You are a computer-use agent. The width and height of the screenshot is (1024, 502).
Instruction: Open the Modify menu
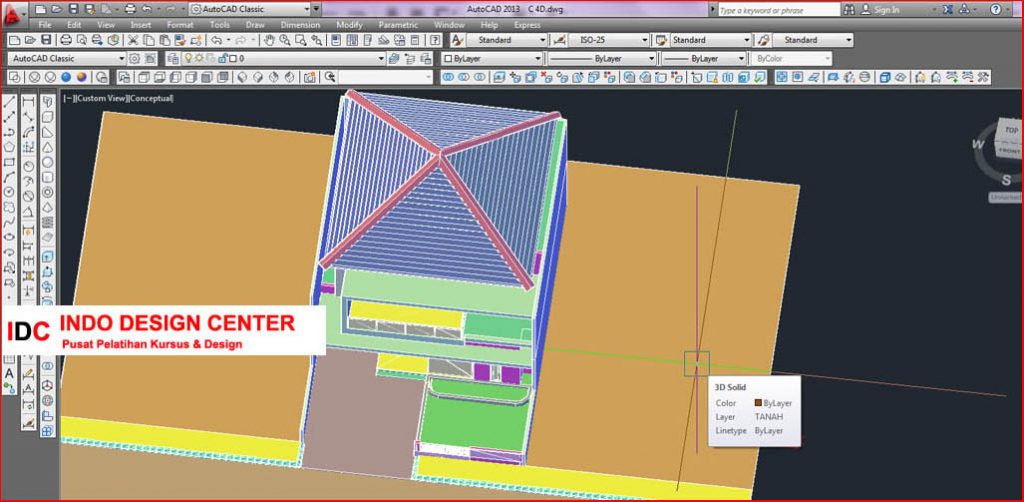(x=349, y=25)
